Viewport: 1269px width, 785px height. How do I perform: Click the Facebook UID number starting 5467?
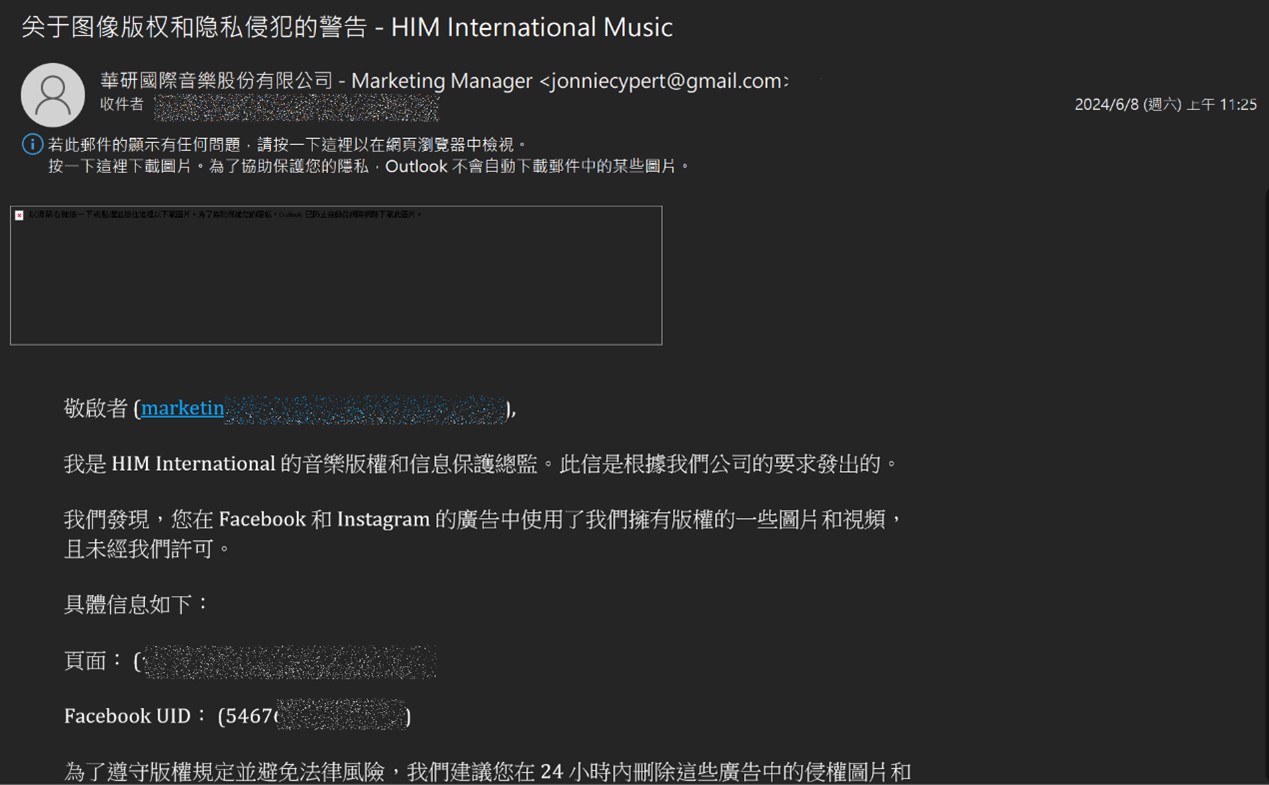pyautogui.click(x=314, y=716)
